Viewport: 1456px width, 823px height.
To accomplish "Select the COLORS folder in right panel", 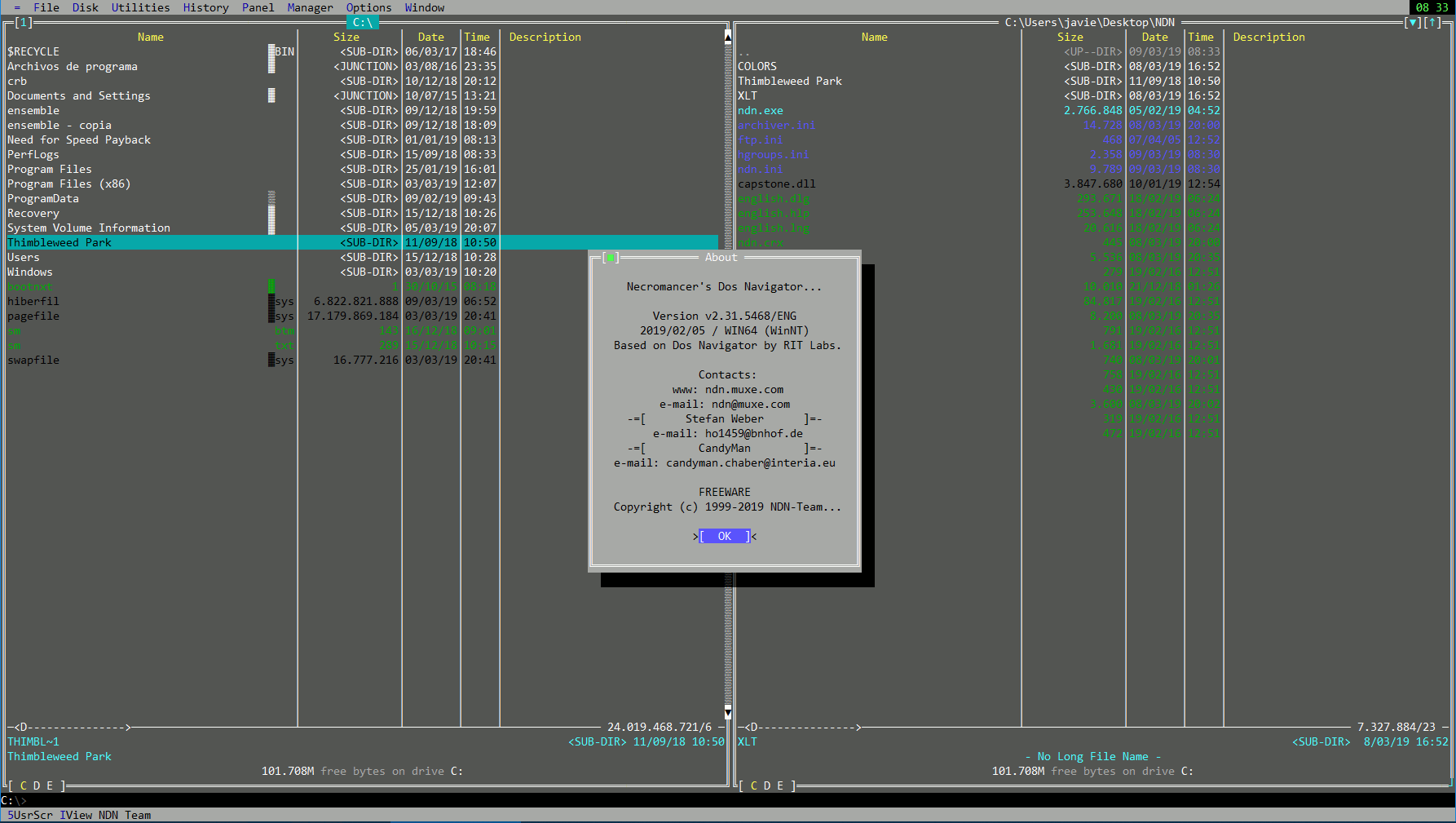I will pyautogui.click(x=757, y=66).
